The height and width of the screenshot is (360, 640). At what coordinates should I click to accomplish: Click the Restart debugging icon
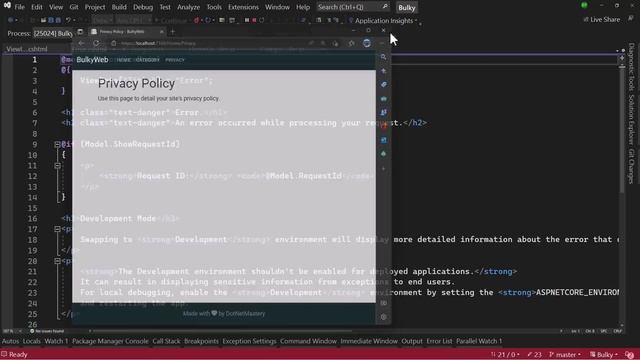click(262, 20)
